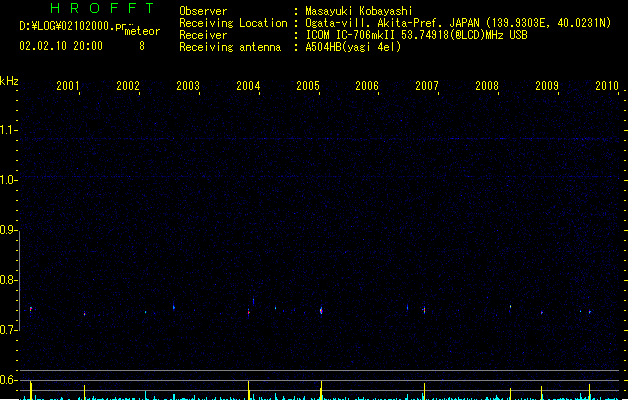Click the 2003 time axis label
This screenshot has height=400, width=629.
click(x=188, y=85)
